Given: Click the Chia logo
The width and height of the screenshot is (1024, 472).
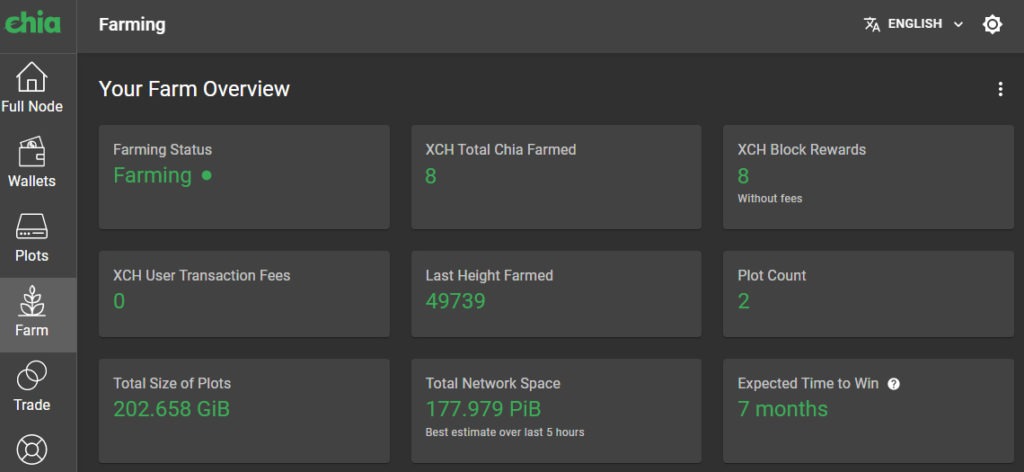Looking at the screenshot, I should 33,24.
